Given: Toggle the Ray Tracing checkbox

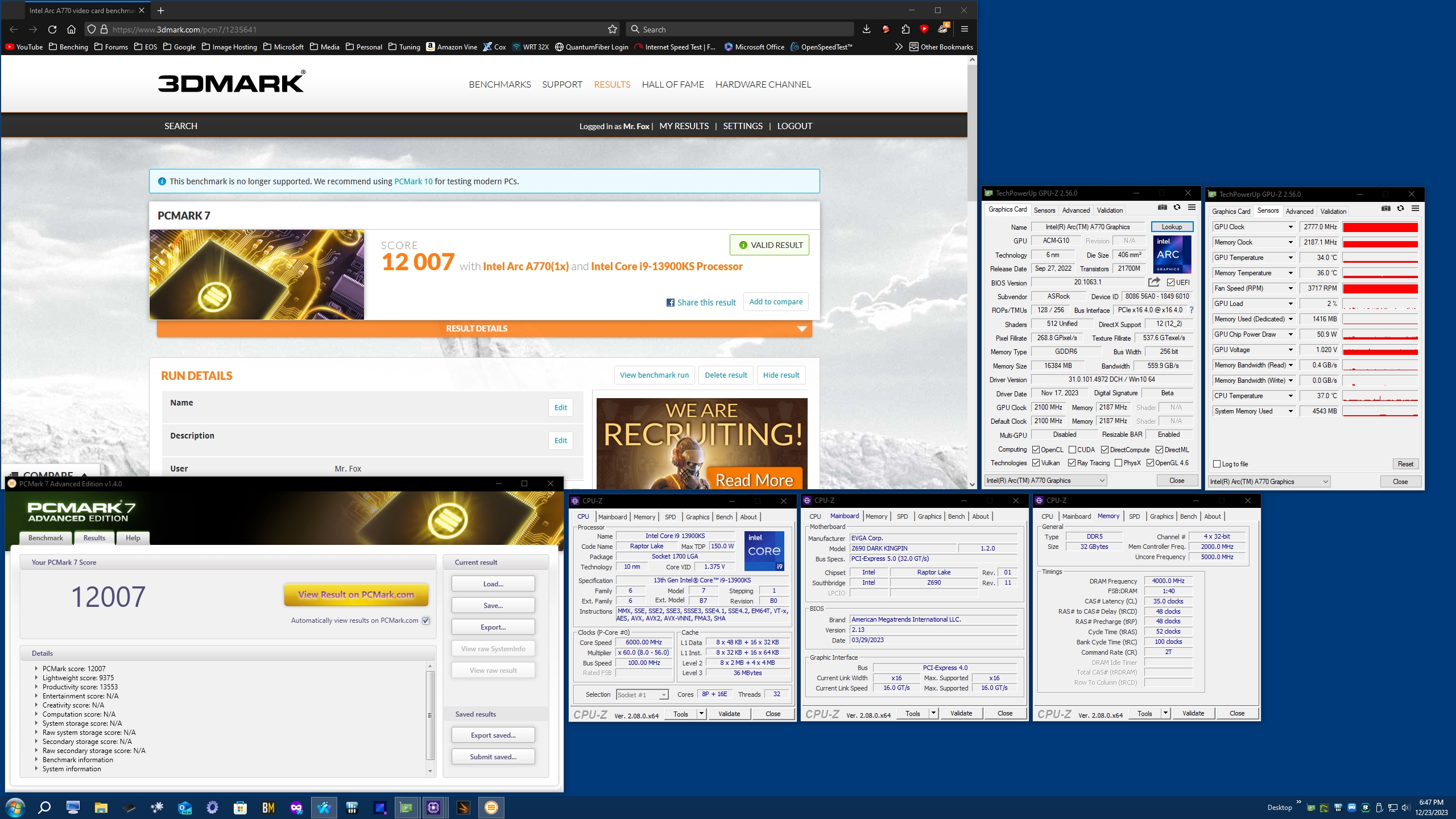Looking at the screenshot, I should 1072,463.
